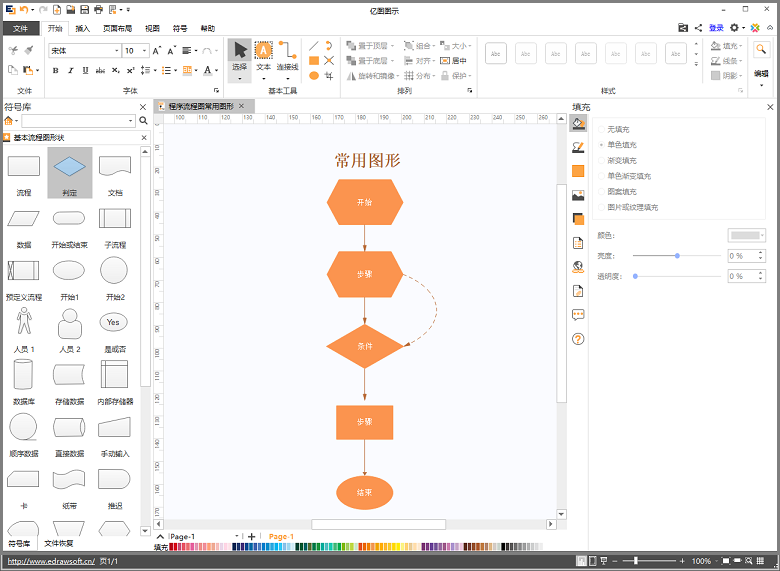
Task: Switch to the 视图 ribbon tab
Action: click(152, 28)
